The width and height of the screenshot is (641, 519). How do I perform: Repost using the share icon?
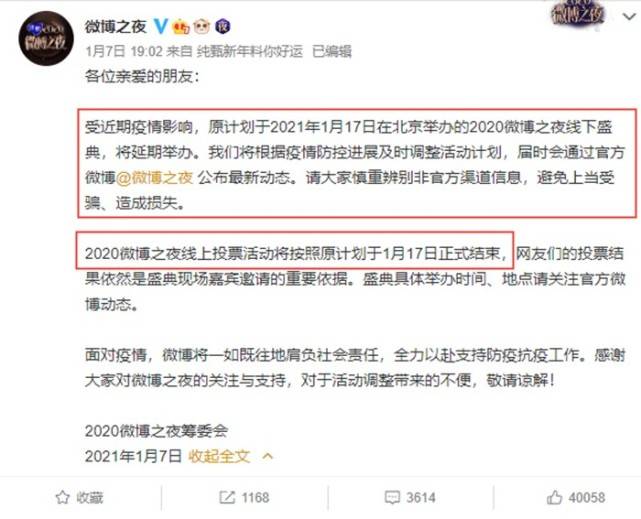(227, 497)
